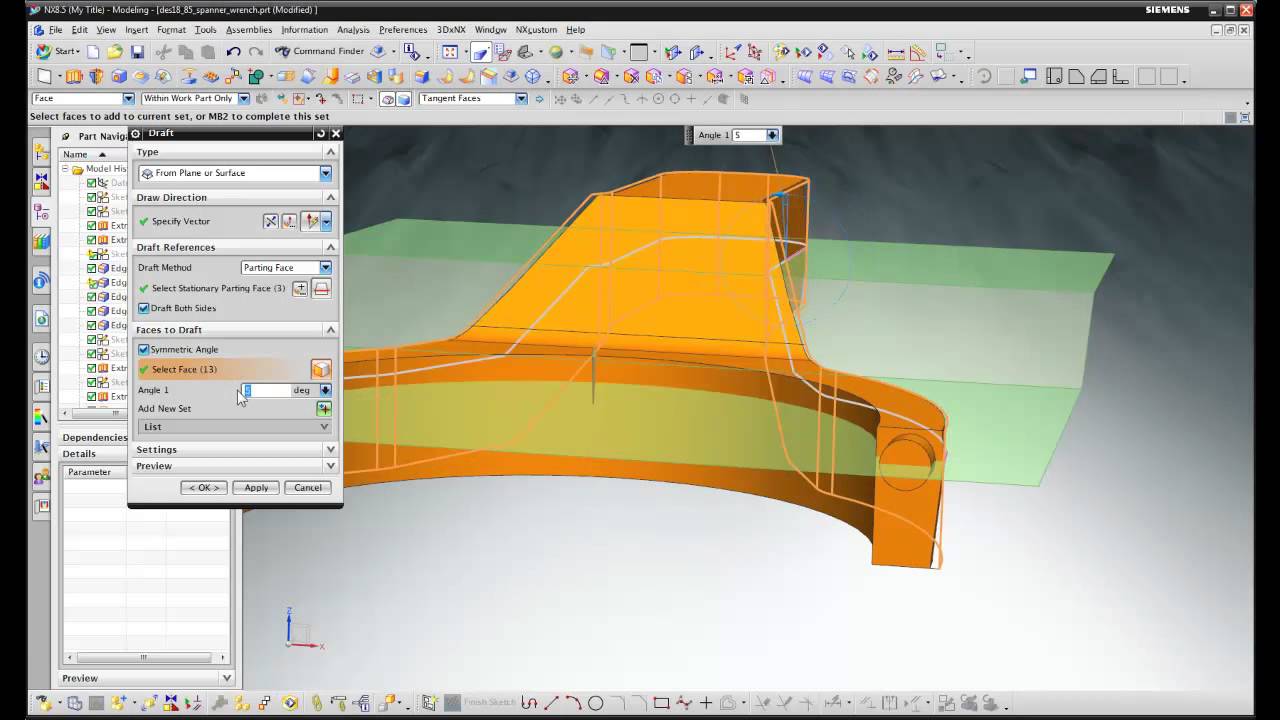Collapse the Faces to Draft section
This screenshot has height=720, width=1280.
tap(330, 329)
